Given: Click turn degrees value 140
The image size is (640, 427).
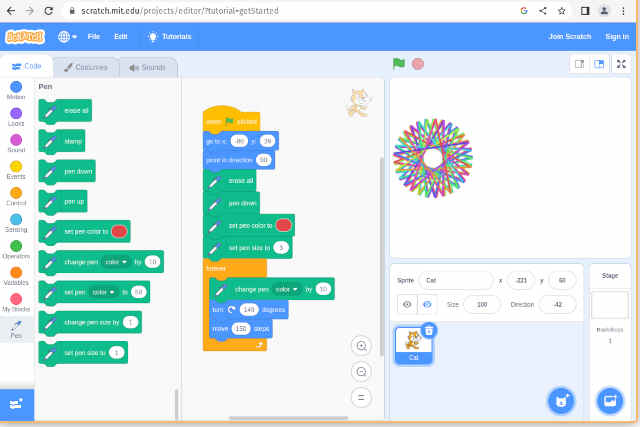Looking at the screenshot, I should click(x=249, y=309).
